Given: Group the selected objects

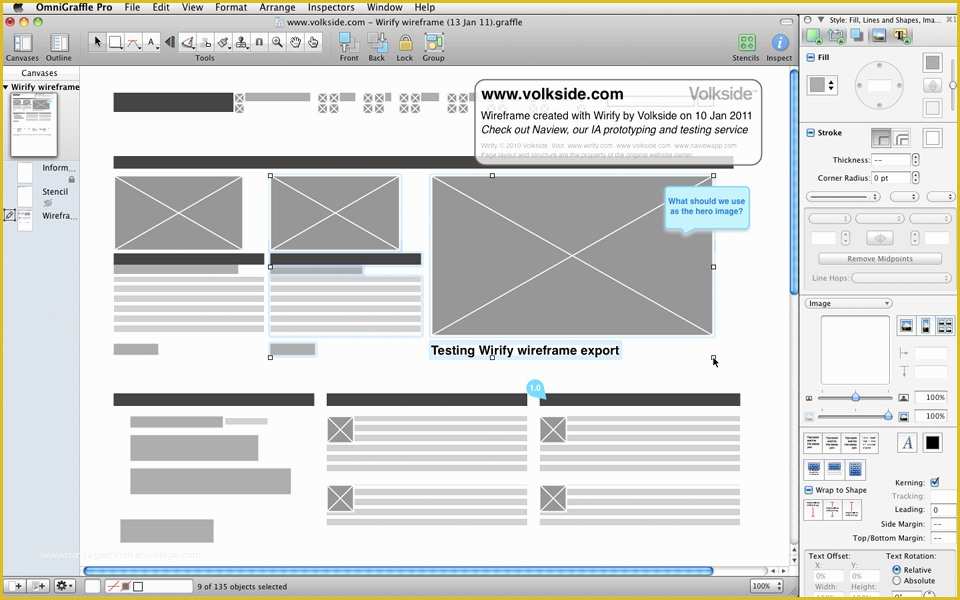Looking at the screenshot, I should tap(433, 47).
